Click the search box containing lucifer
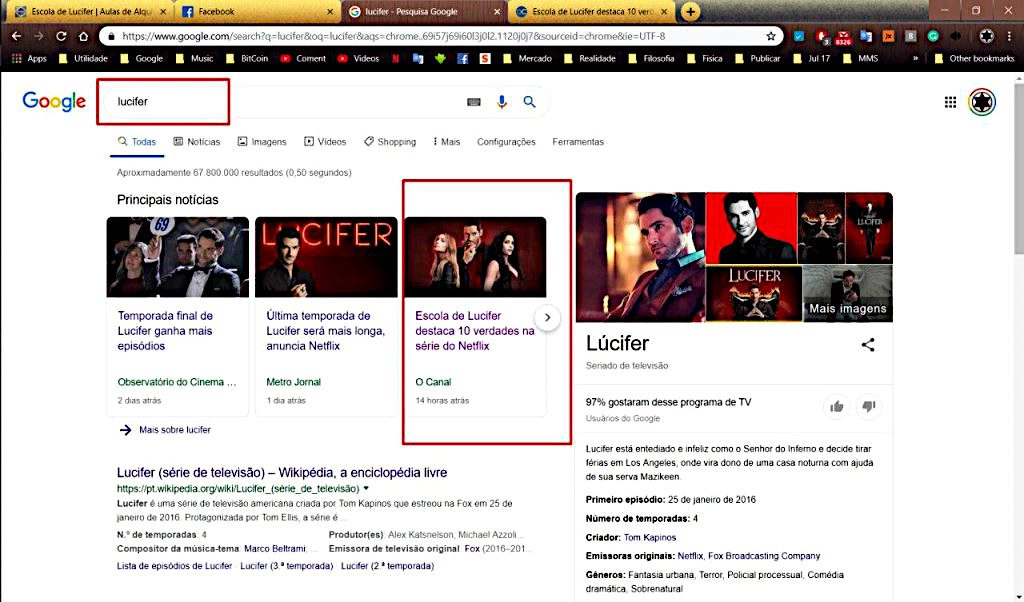Screen dimensions: 1024x602 click(x=280, y=102)
